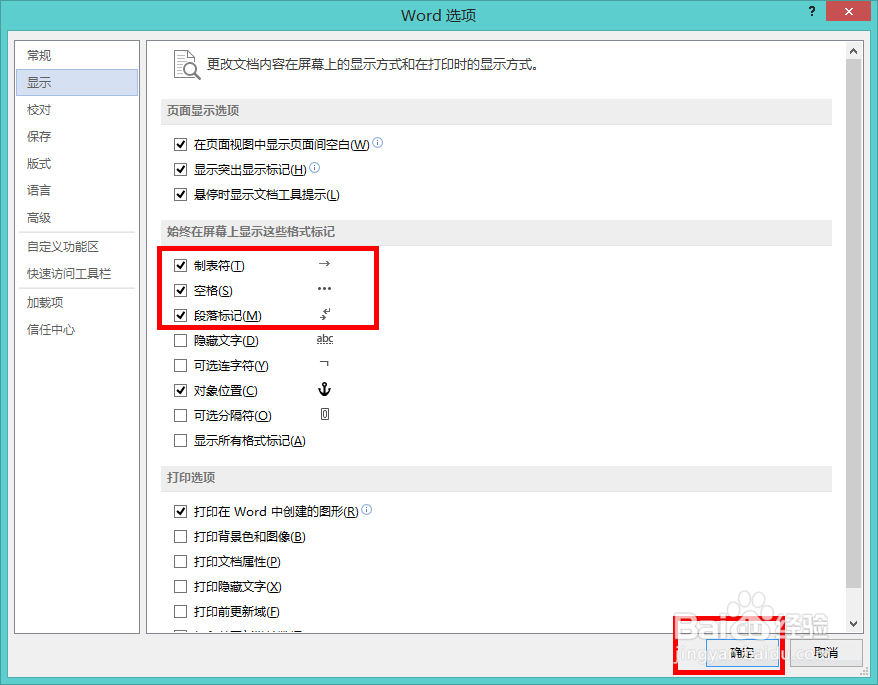Screen dimensions: 878x685
Task: Close the Word 选项 dialog
Action: pos(848,11)
